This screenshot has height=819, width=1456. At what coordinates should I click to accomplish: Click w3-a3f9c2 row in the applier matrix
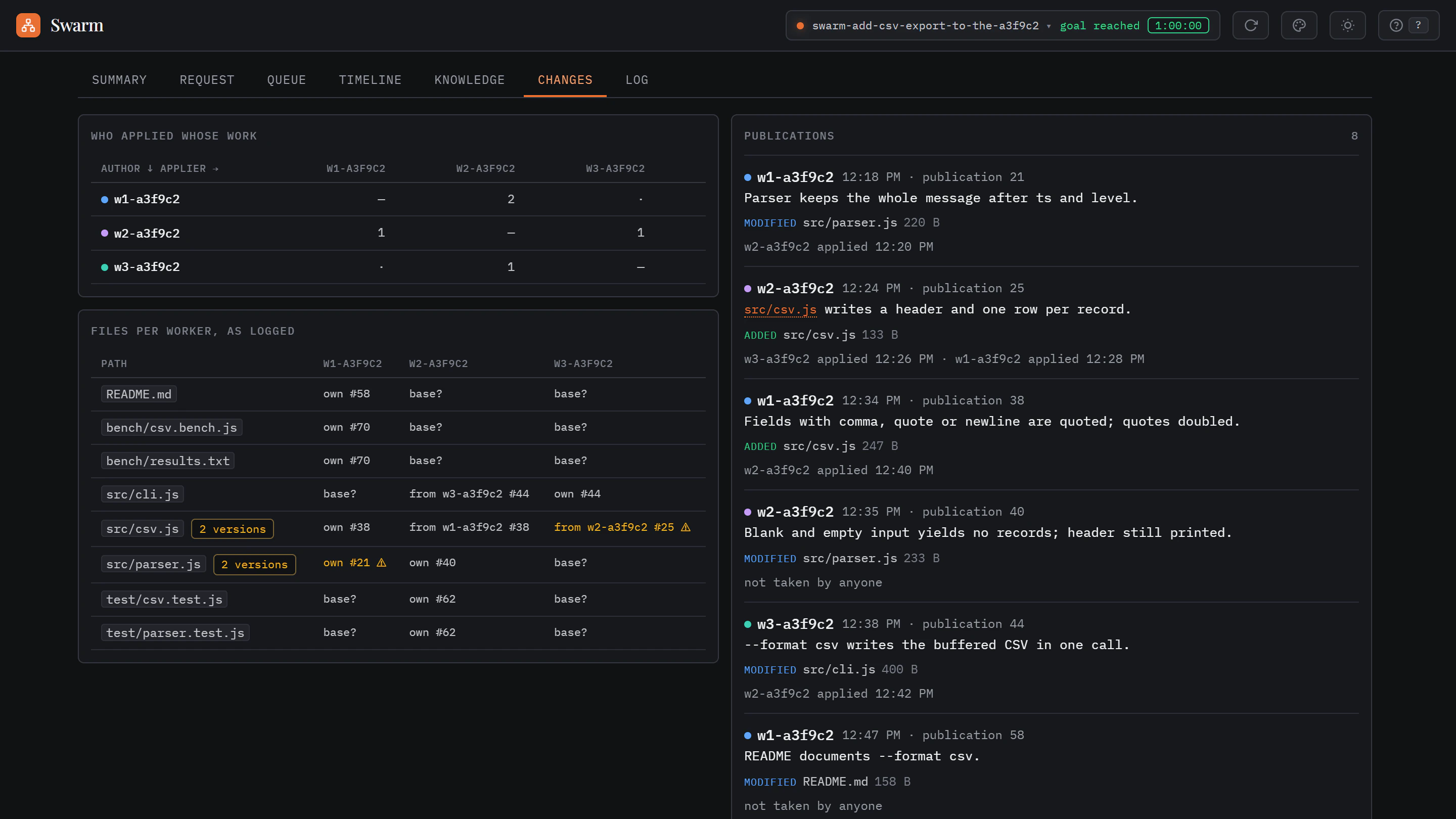pyautogui.click(x=398, y=267)
